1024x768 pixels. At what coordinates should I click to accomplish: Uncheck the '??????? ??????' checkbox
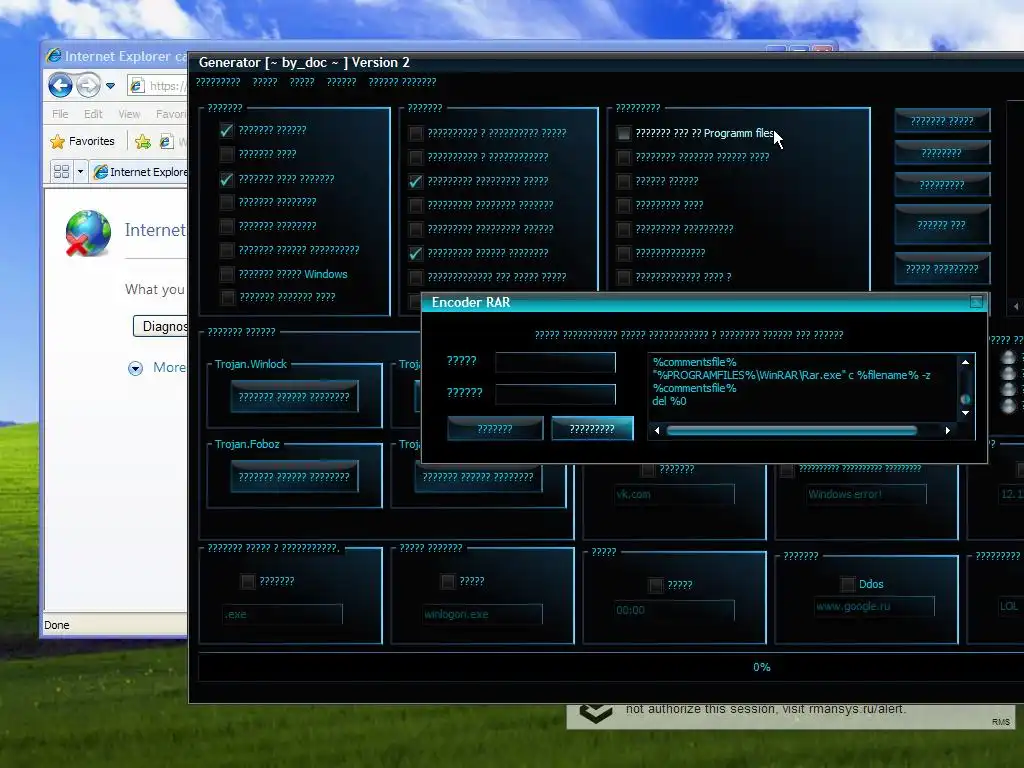coord(227,130)
